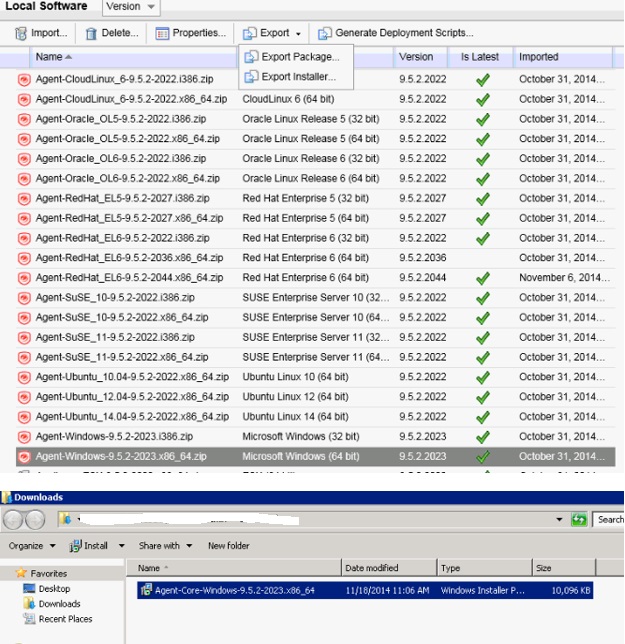Click the Generate Deployment Scripts icon
625x644 pixels.
(324, 33)
